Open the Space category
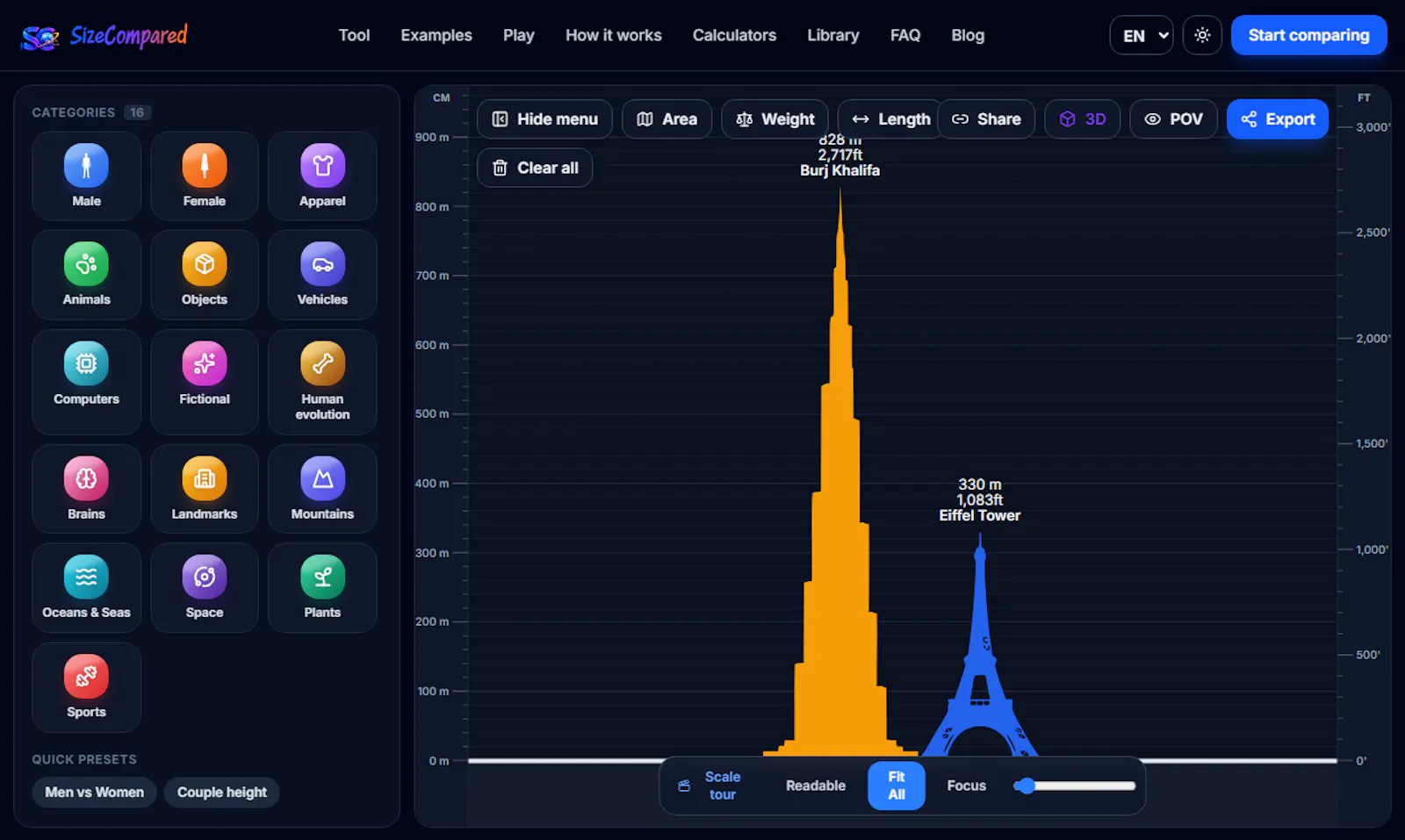The height and width of the screenshot is (840, 1405). [x=205, y=587]
